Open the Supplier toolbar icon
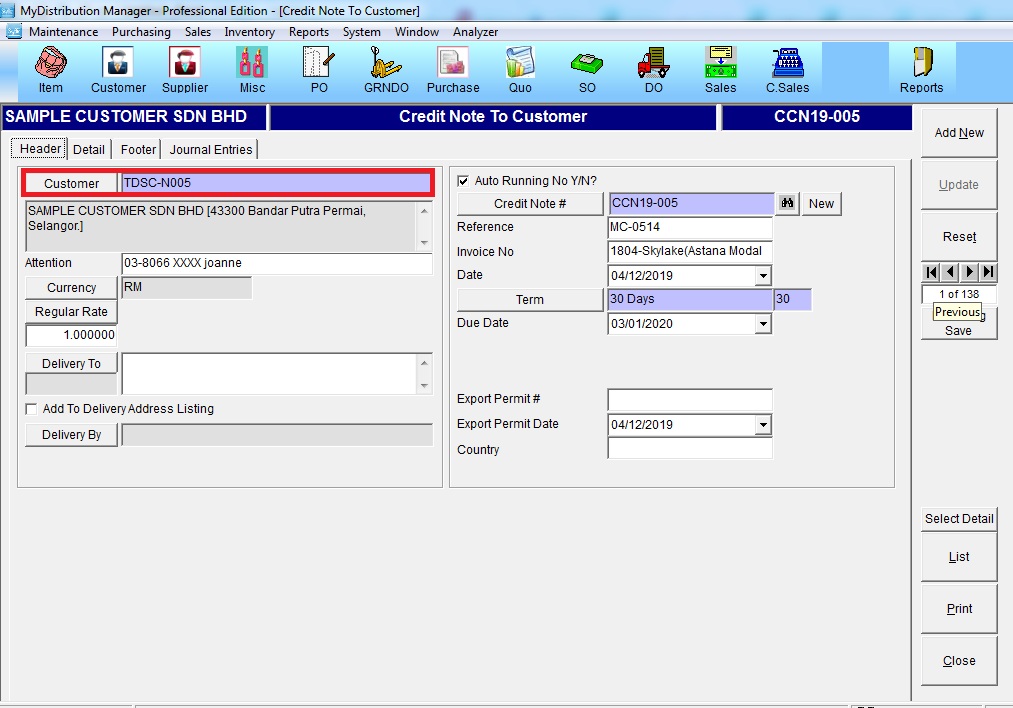1013x708 pixels. coord(184,64)
